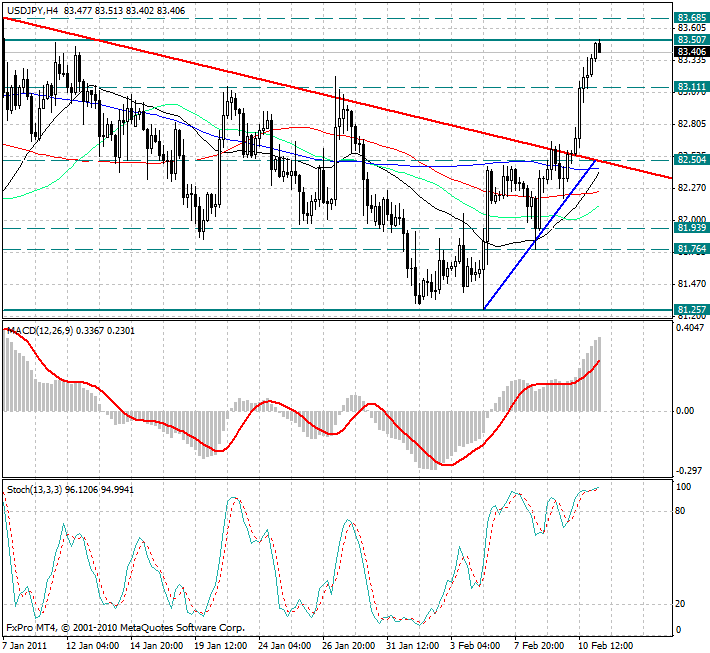This screenshot has width=710, height=653.
Task: Click the 83.685 price level label
Action: coord(692,18)
